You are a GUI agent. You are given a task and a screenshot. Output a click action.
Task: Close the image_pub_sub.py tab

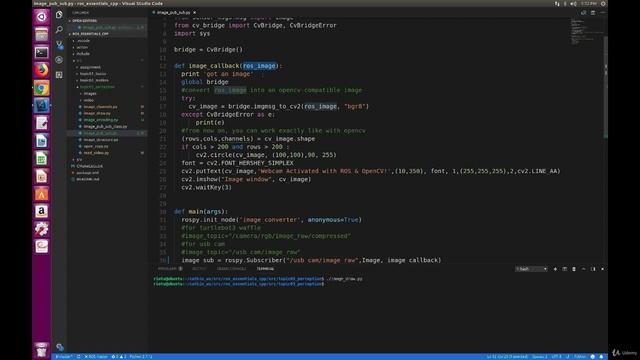click(194, 13)
